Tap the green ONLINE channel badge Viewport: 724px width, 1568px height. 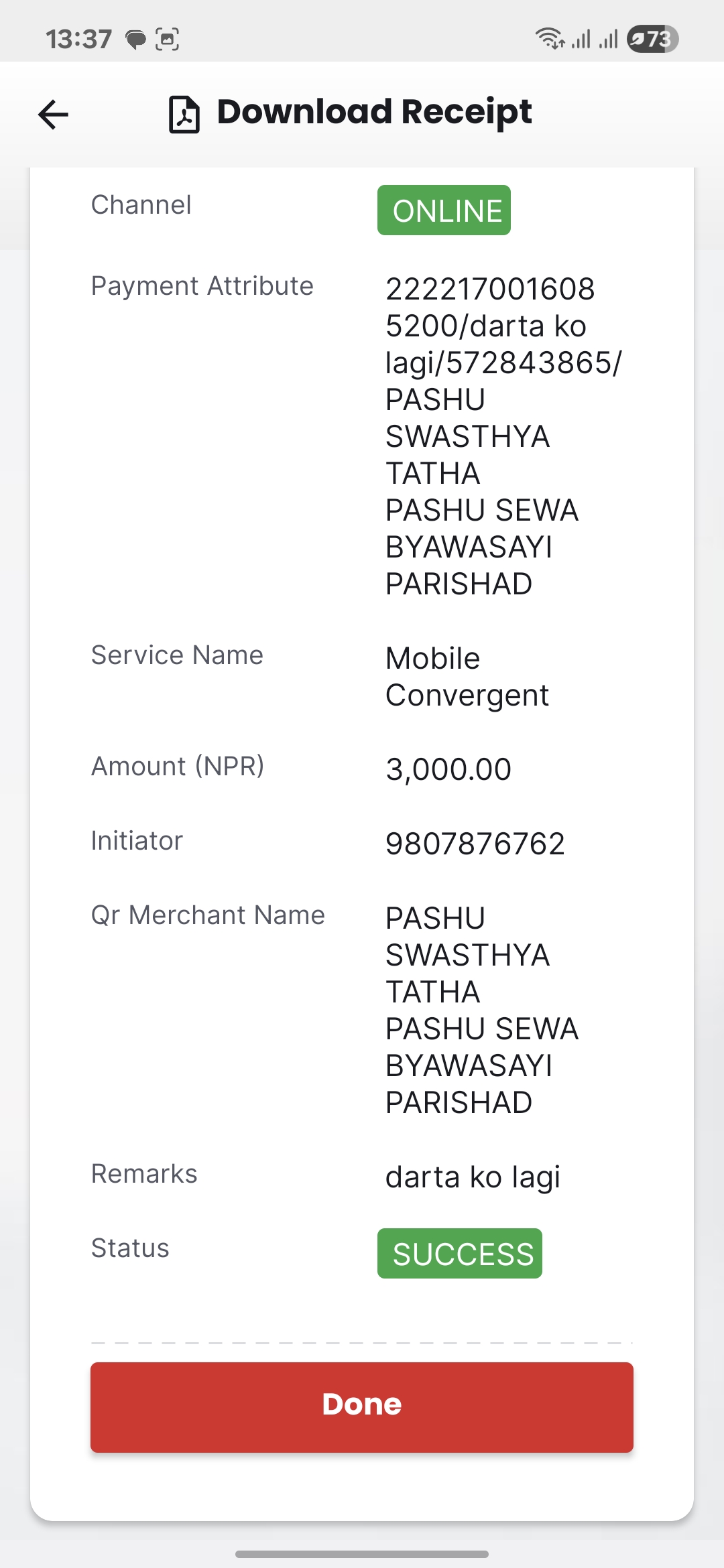click(x=444, y=210)
